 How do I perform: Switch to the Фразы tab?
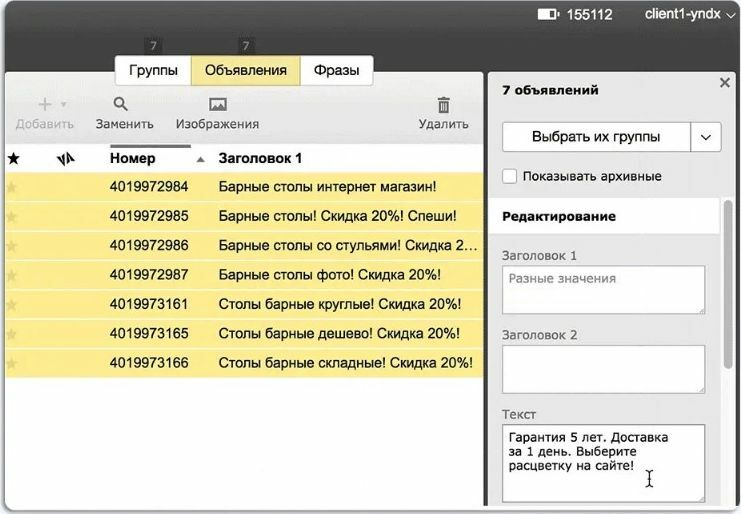(336, 70)
